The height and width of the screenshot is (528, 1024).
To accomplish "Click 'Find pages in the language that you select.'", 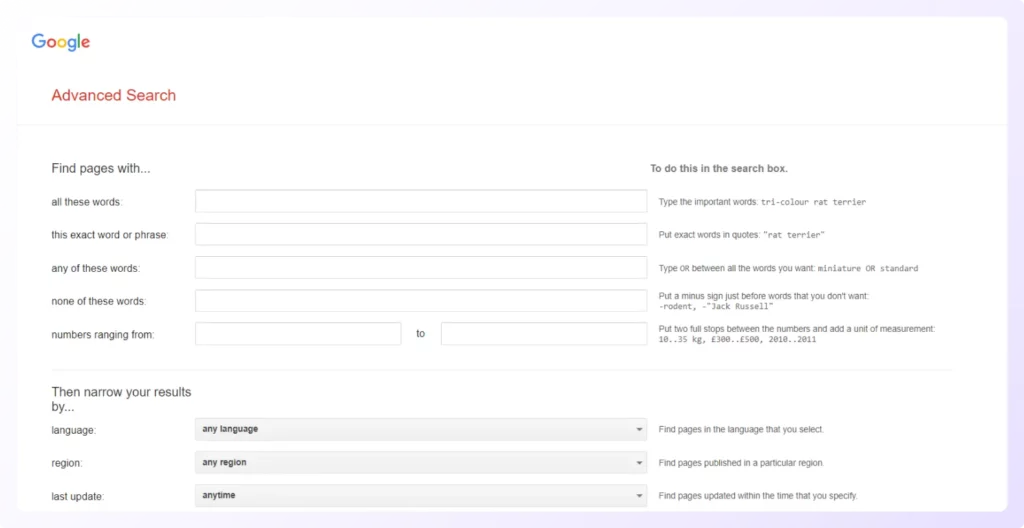I will (741, 430).
